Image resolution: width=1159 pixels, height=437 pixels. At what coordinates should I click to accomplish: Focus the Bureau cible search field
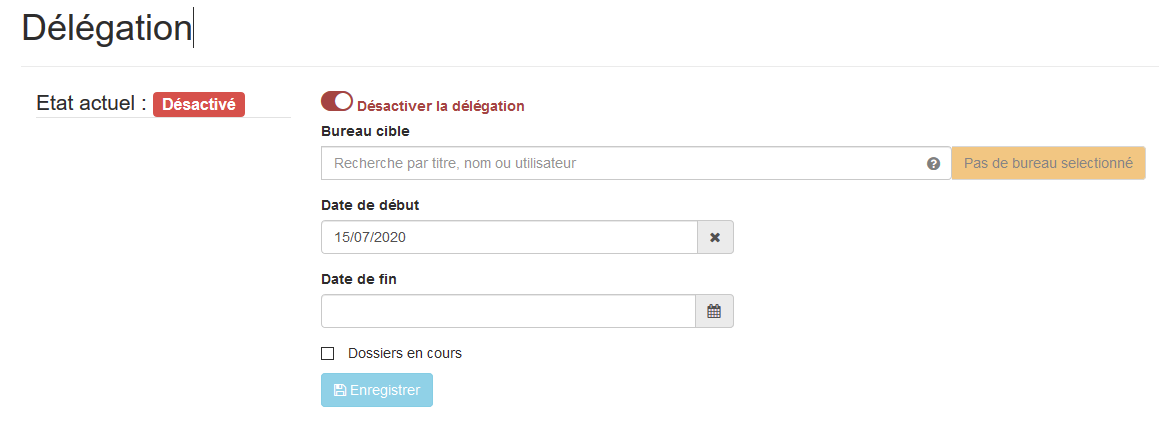[x=620, y=163]
